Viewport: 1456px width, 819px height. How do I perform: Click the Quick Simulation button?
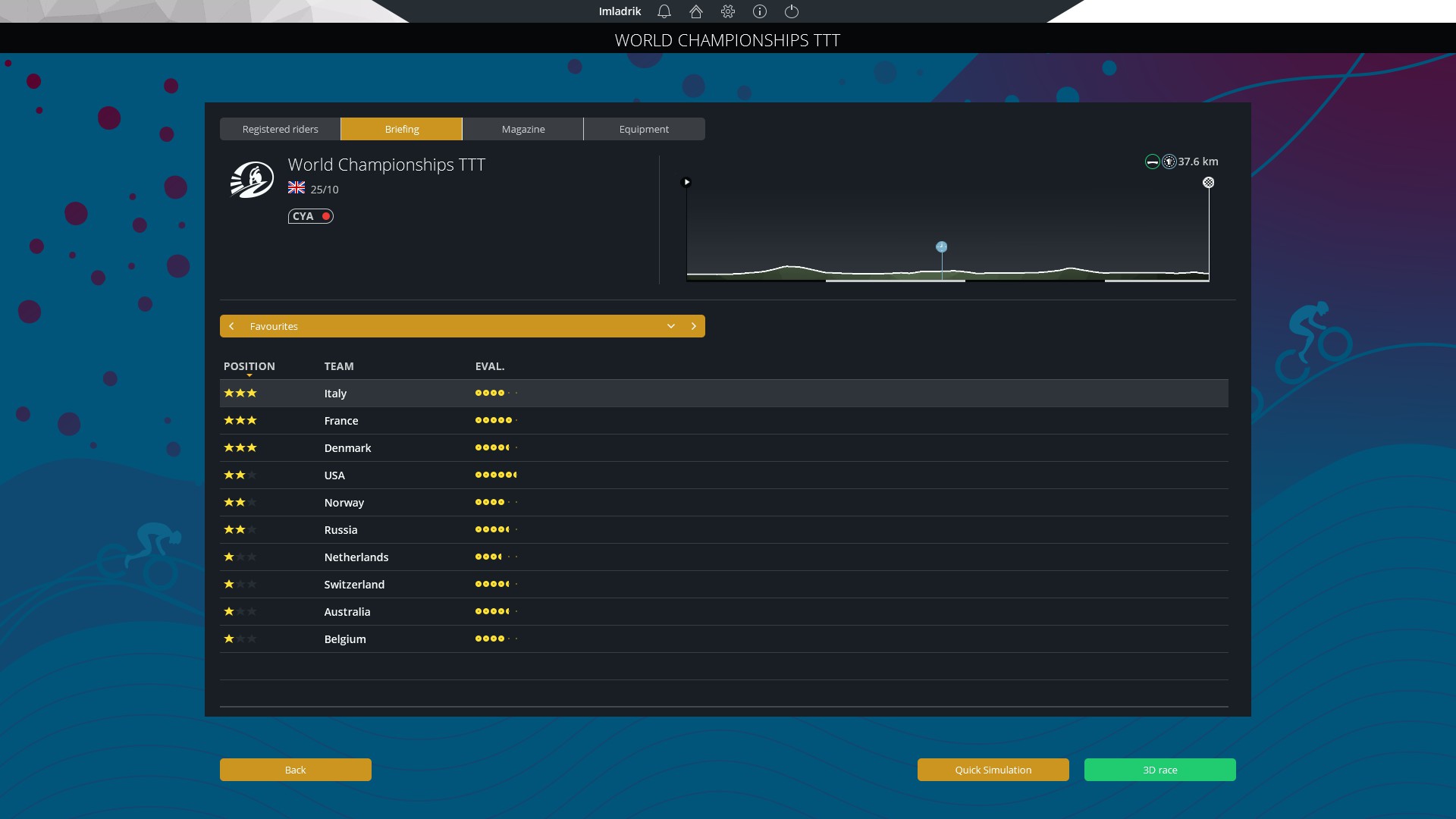993,770
